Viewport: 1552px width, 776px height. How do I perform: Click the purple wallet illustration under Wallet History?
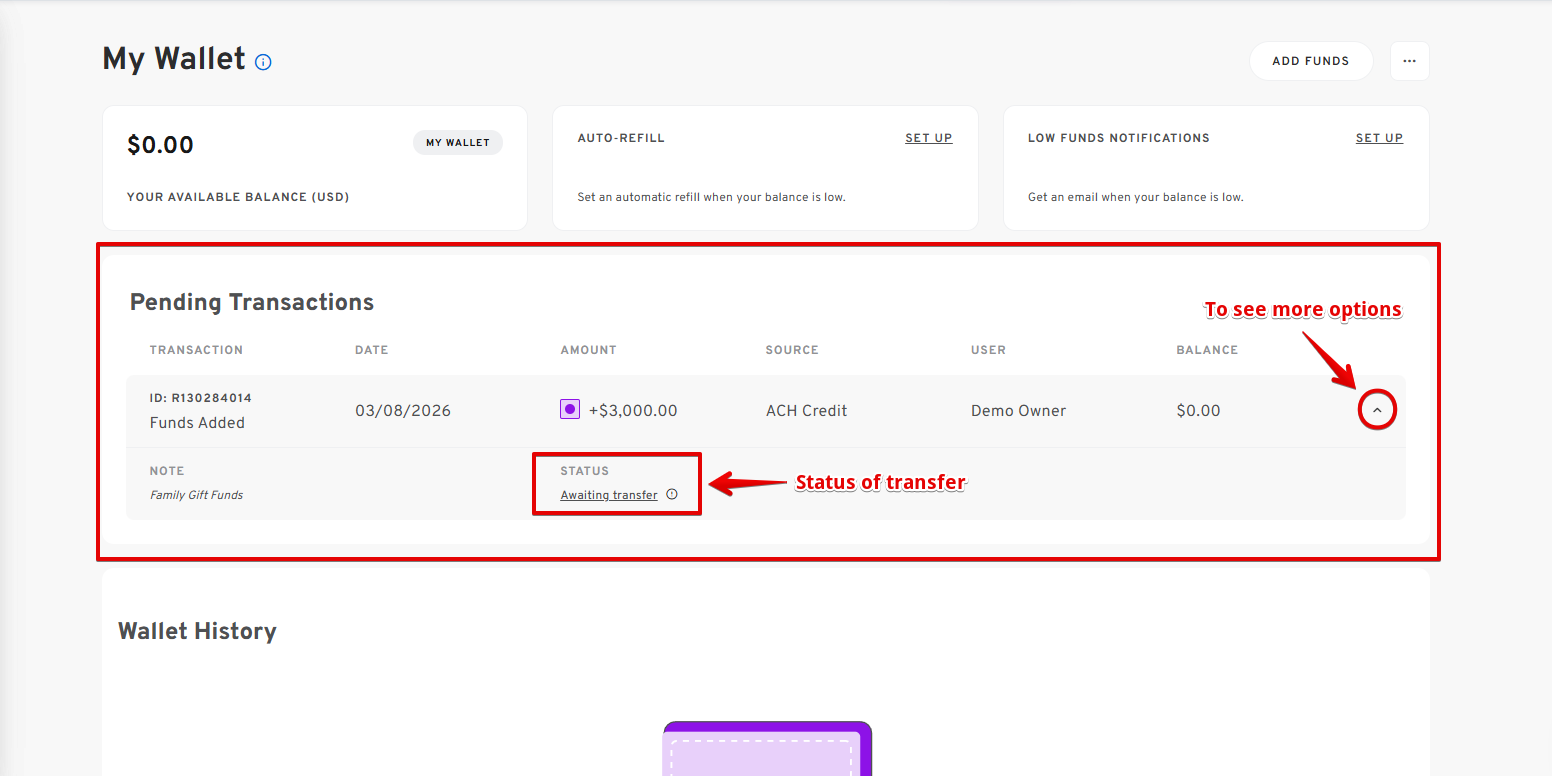coord(767,750)
